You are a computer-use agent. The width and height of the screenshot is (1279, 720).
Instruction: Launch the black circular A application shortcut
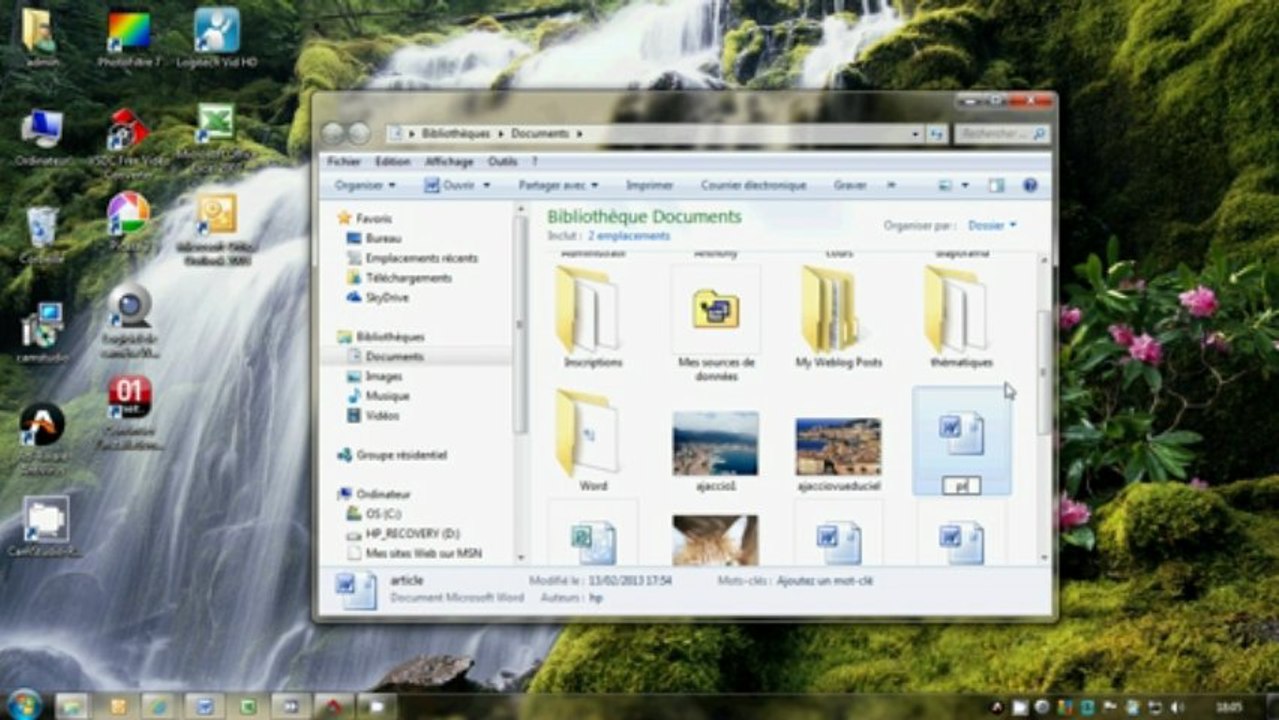point(43,435)
